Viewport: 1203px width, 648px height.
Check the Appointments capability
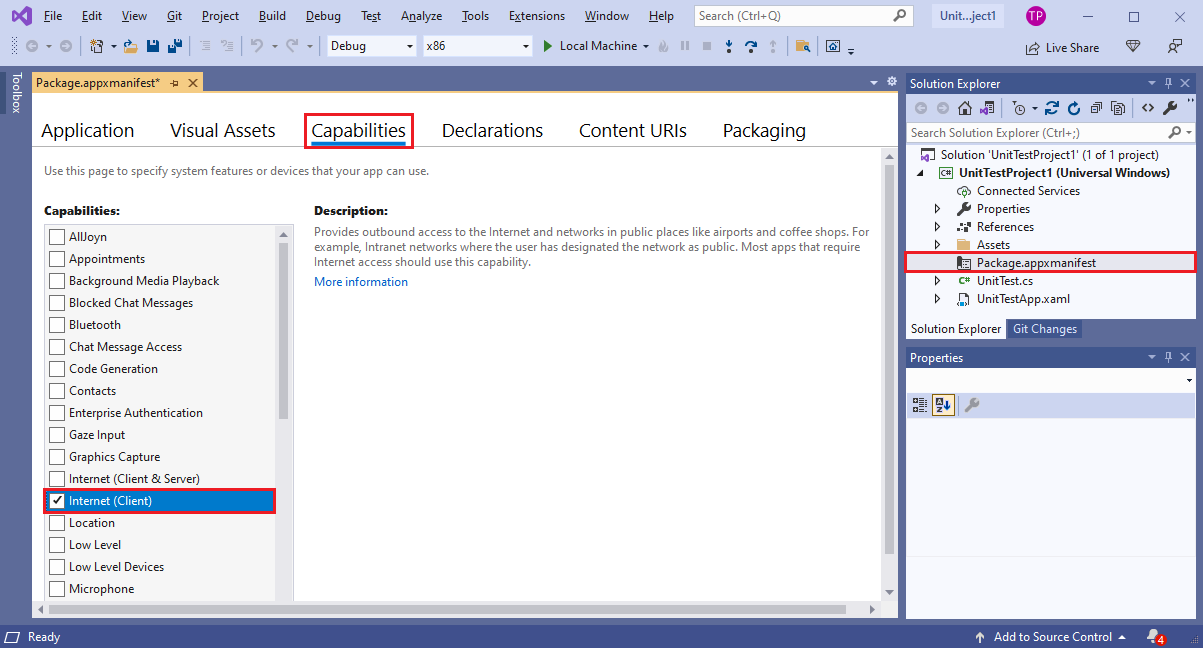coord(57,259)
